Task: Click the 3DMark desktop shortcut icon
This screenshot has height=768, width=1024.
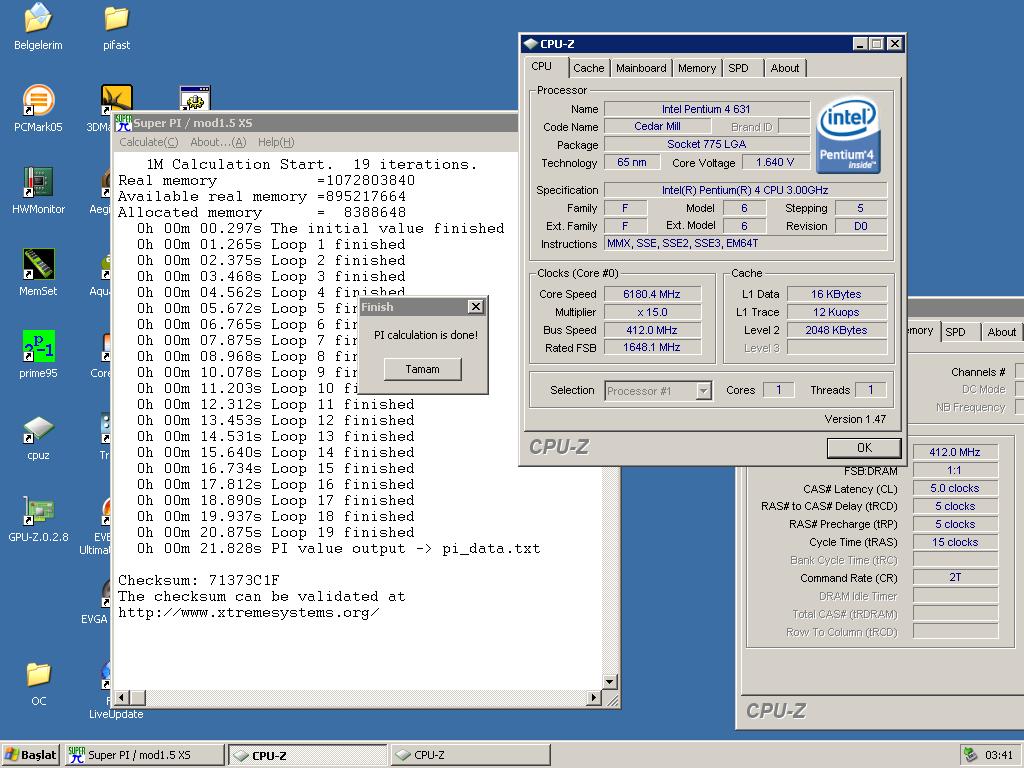Action: pyautogui.click(x=117, y=97)
